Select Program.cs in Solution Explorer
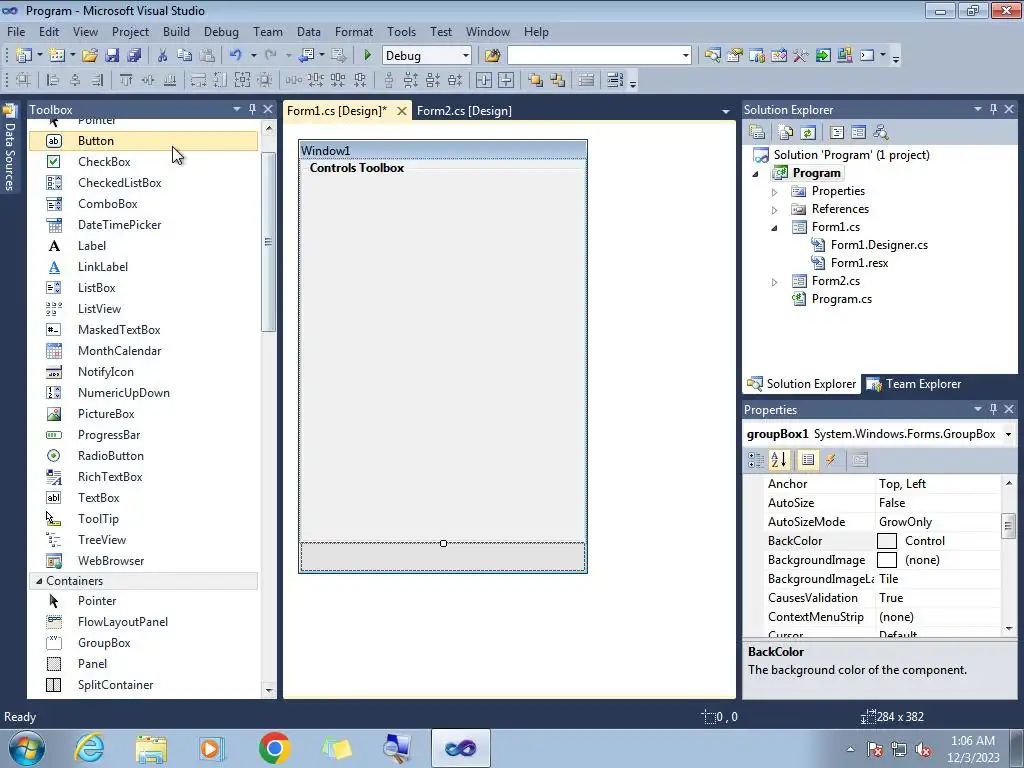 (x=841, y=299)
